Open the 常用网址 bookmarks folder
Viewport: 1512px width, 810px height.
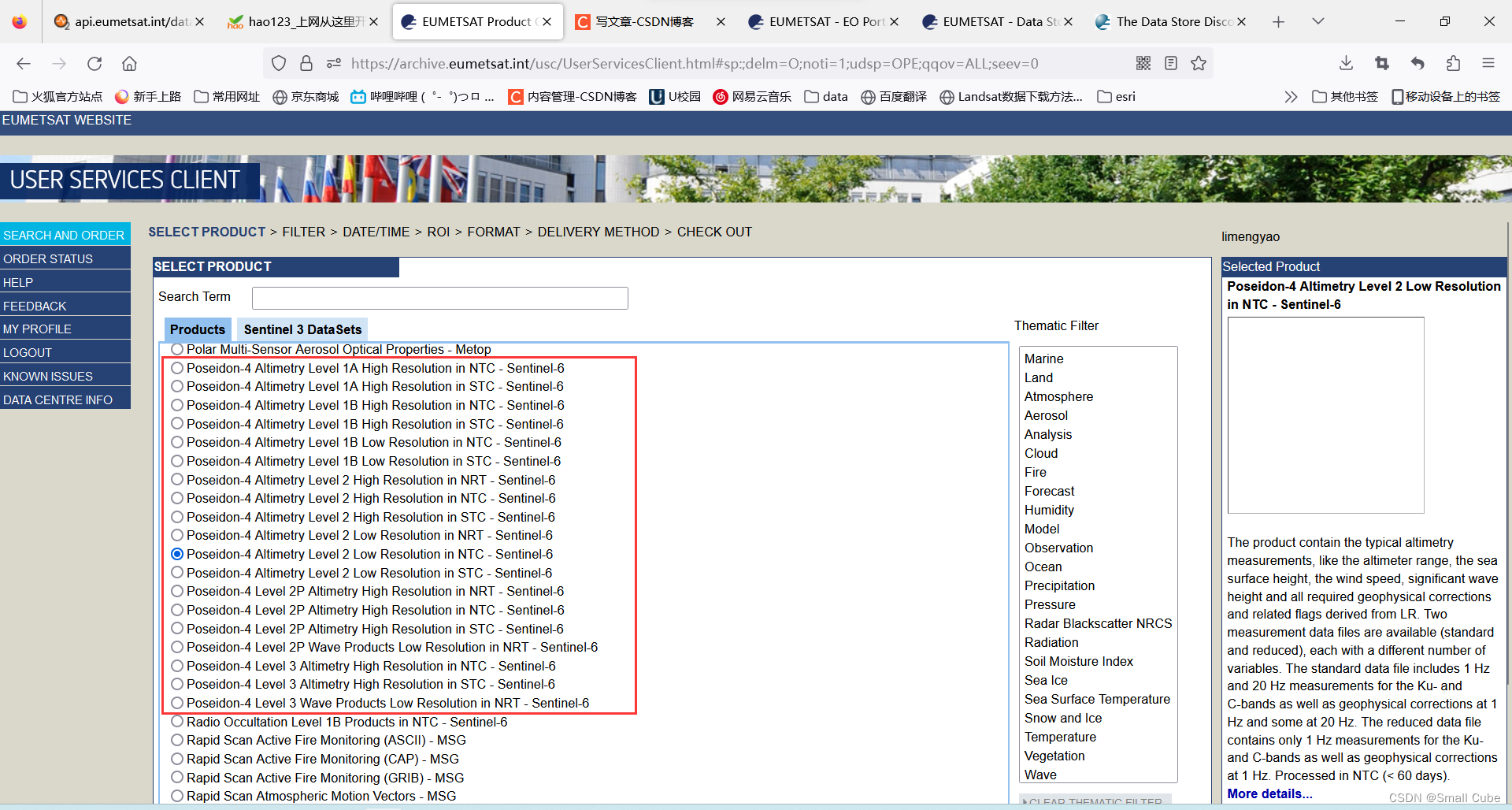(x=227, y=97)
